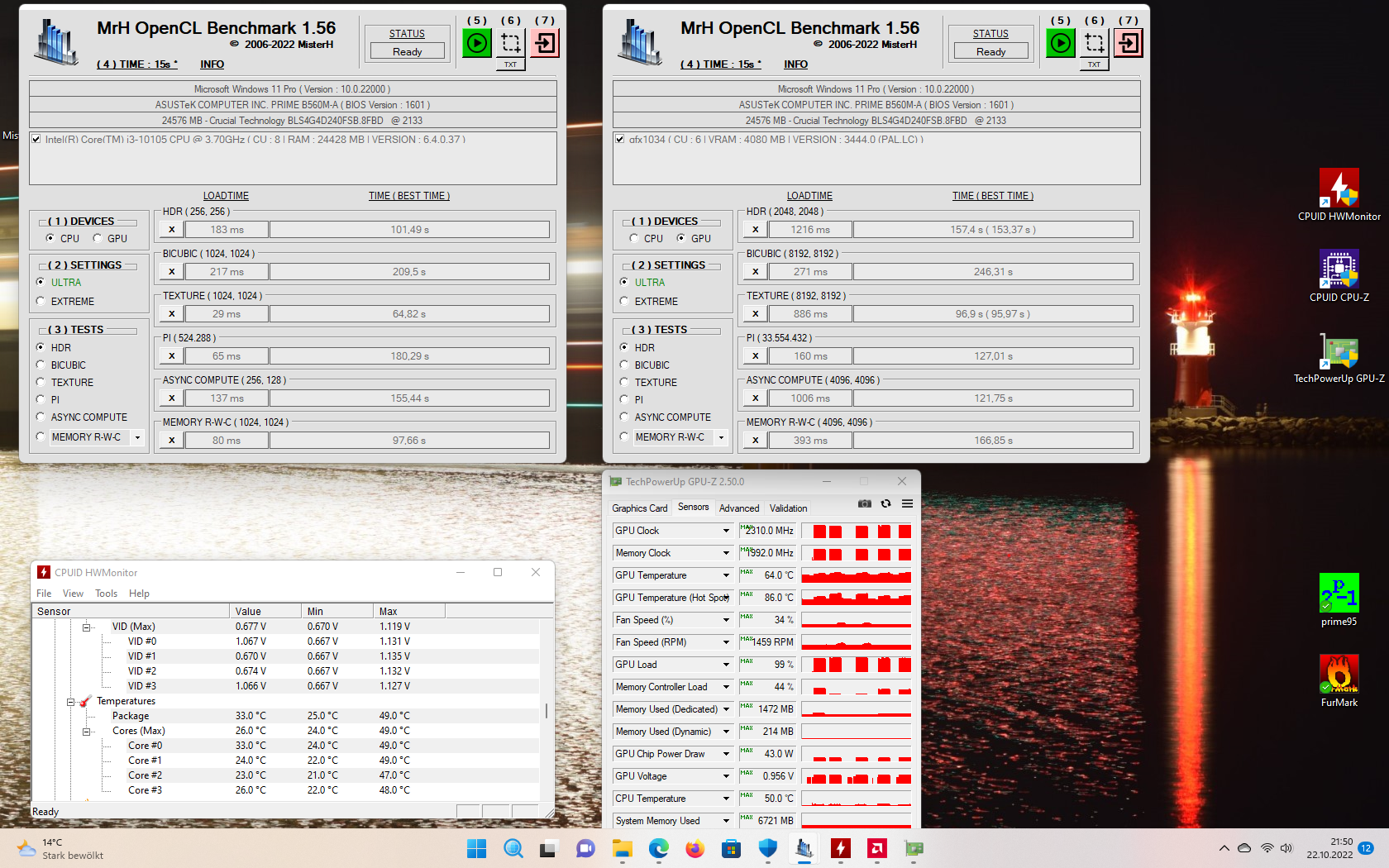This screenshot has width=1389, height=868.
Task: Switch to the Validation tab in GPU-Z
Action: click(788, 508)
